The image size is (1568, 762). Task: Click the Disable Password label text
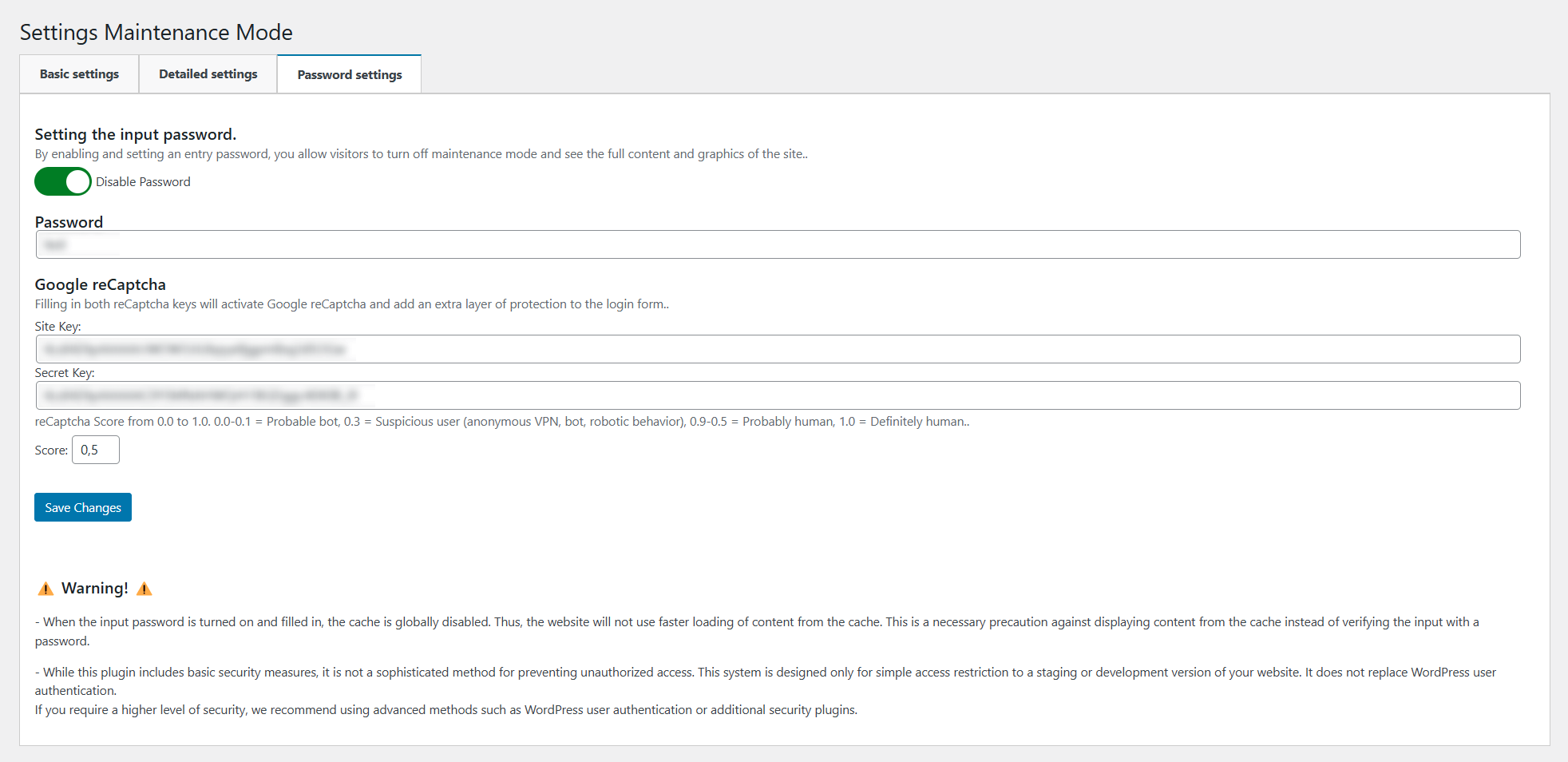click(x=143, y=182)
